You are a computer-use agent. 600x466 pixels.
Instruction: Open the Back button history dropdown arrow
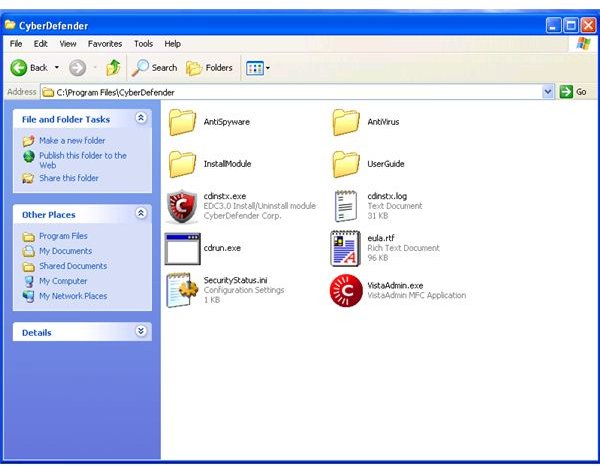57,68
